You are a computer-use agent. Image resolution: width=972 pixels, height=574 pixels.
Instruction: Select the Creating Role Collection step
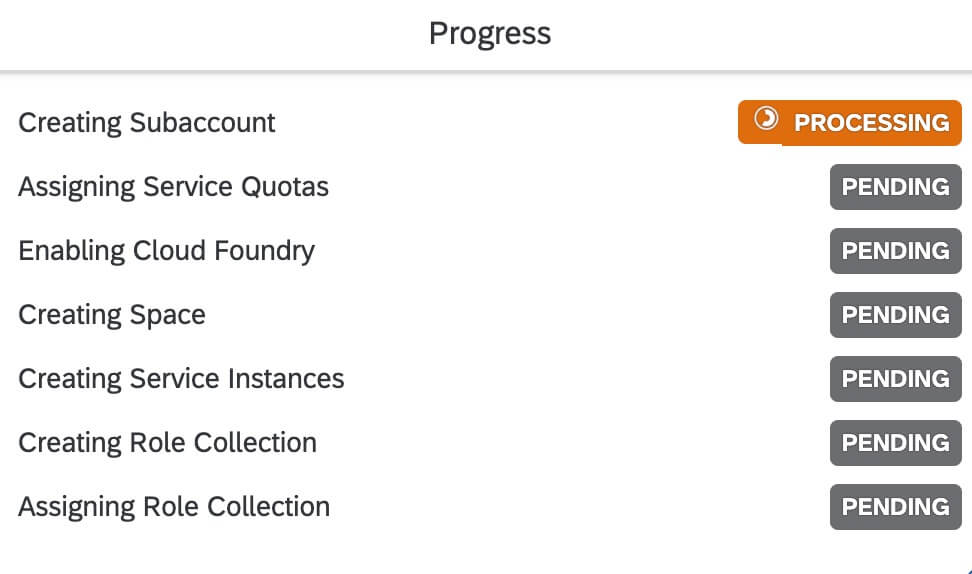(x=168, y=443)
